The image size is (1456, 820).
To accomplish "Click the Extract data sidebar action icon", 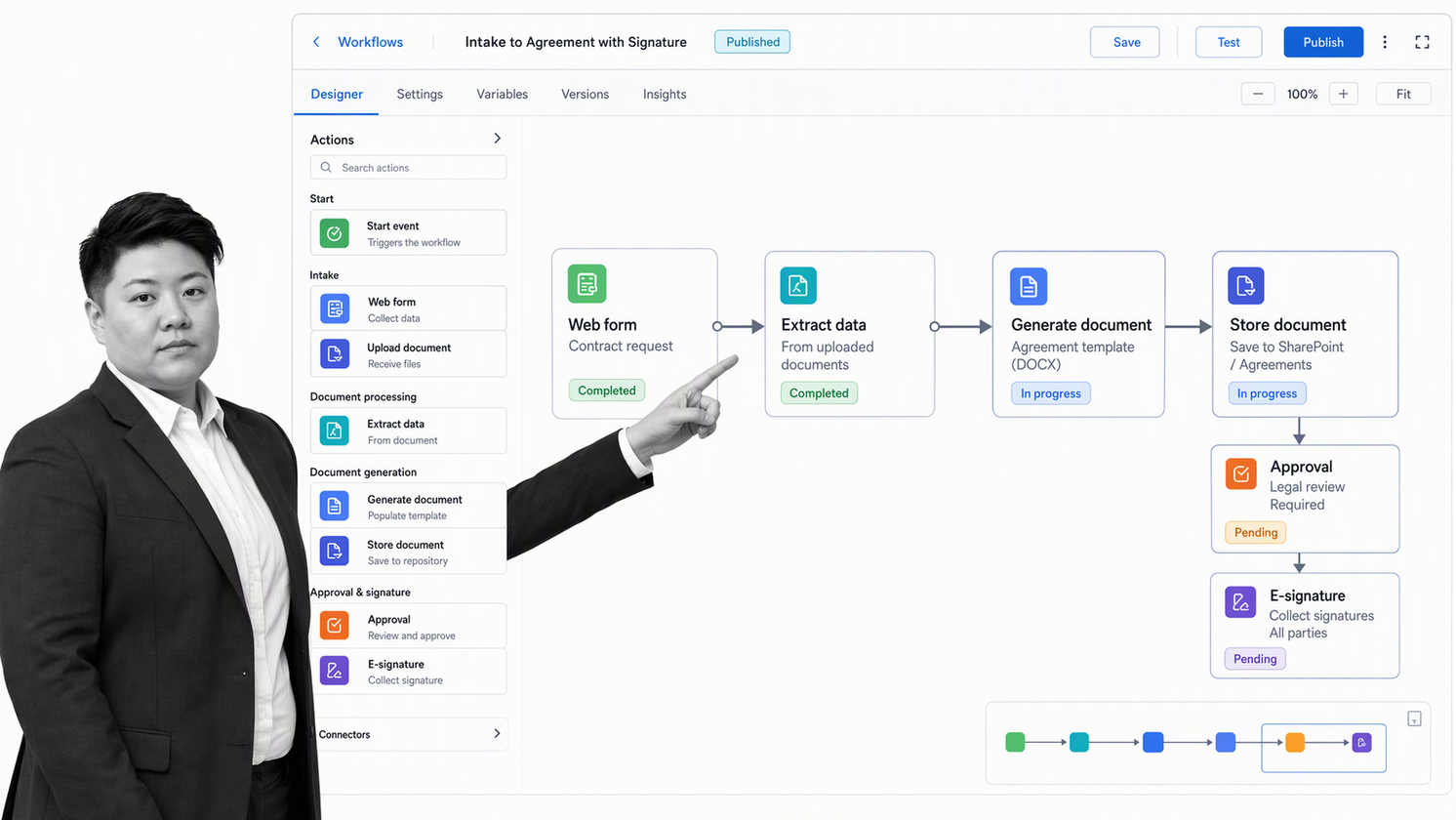I will pyautogui.click(x=335, y=430).
